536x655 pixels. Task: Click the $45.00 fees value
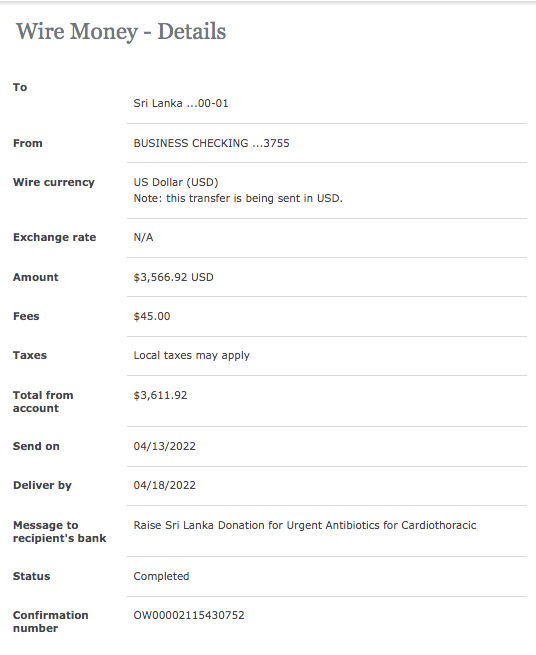click(152, 316)
